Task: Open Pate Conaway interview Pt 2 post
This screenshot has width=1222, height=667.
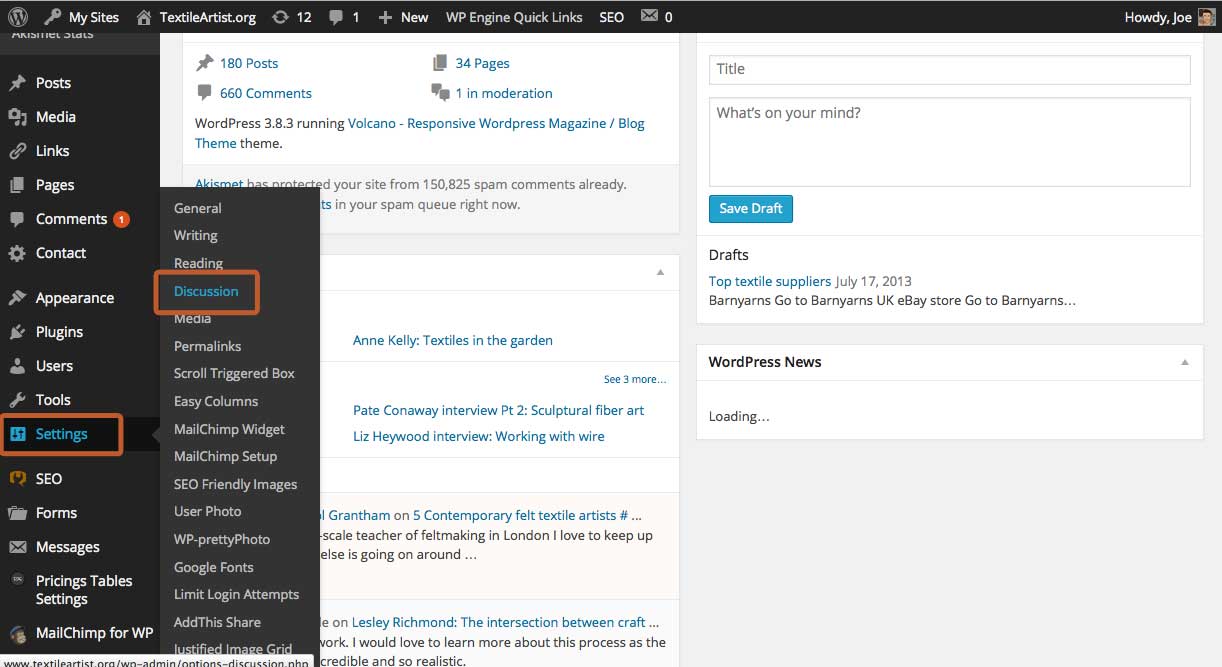Action: [498, 410]
